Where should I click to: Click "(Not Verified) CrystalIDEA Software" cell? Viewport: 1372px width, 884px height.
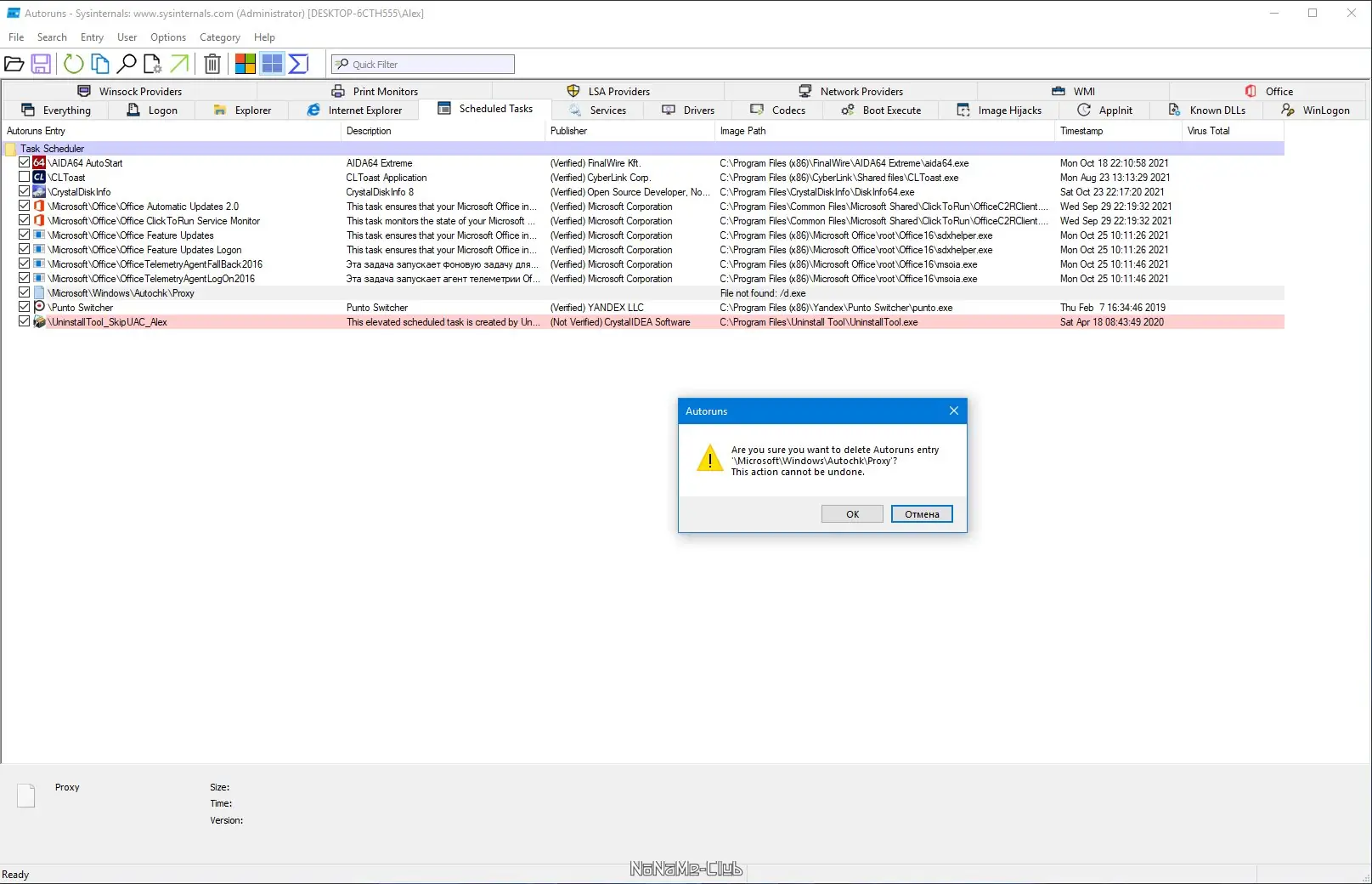tap(620, 322)
